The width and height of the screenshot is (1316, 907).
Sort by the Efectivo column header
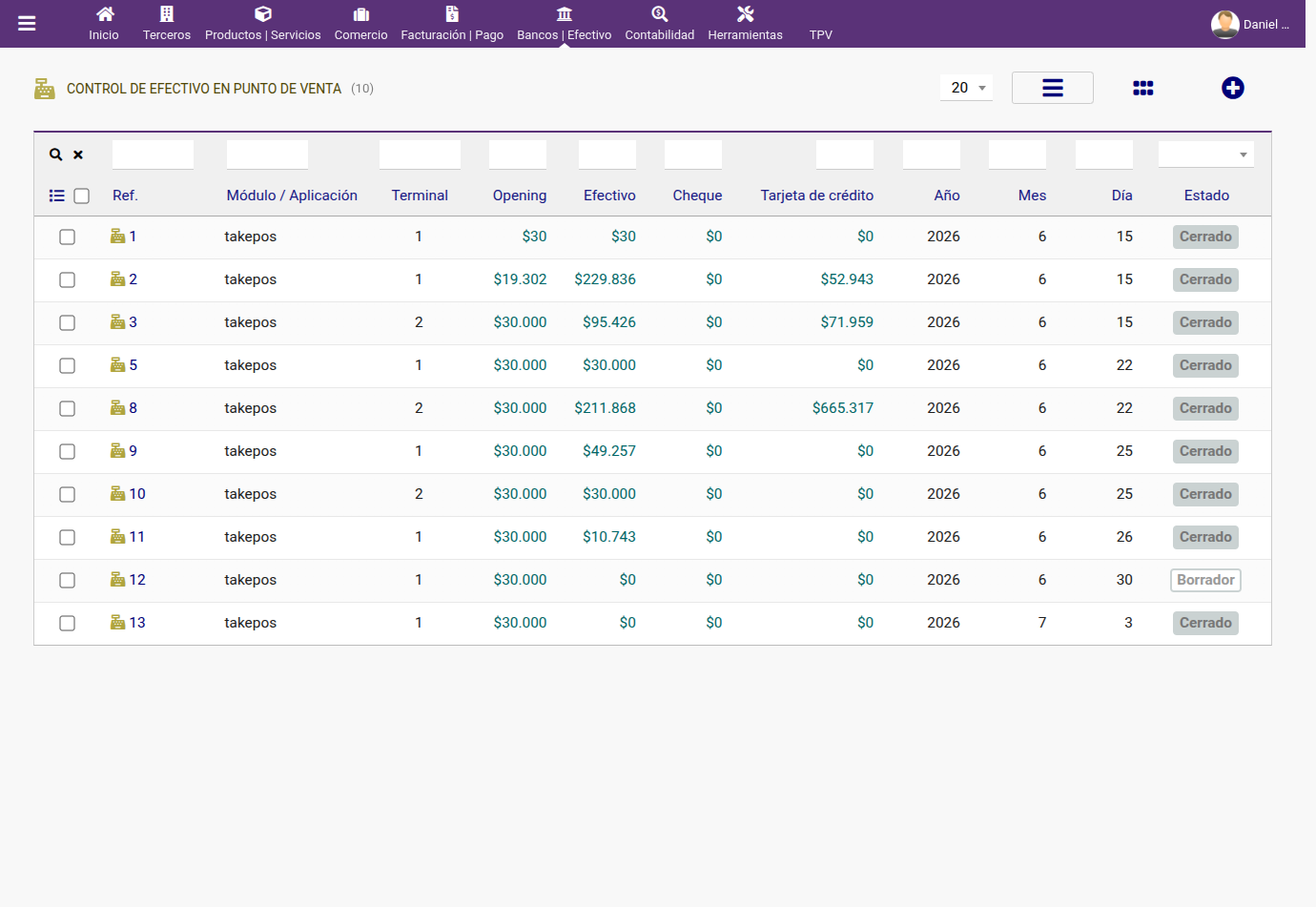click(609, 196)
